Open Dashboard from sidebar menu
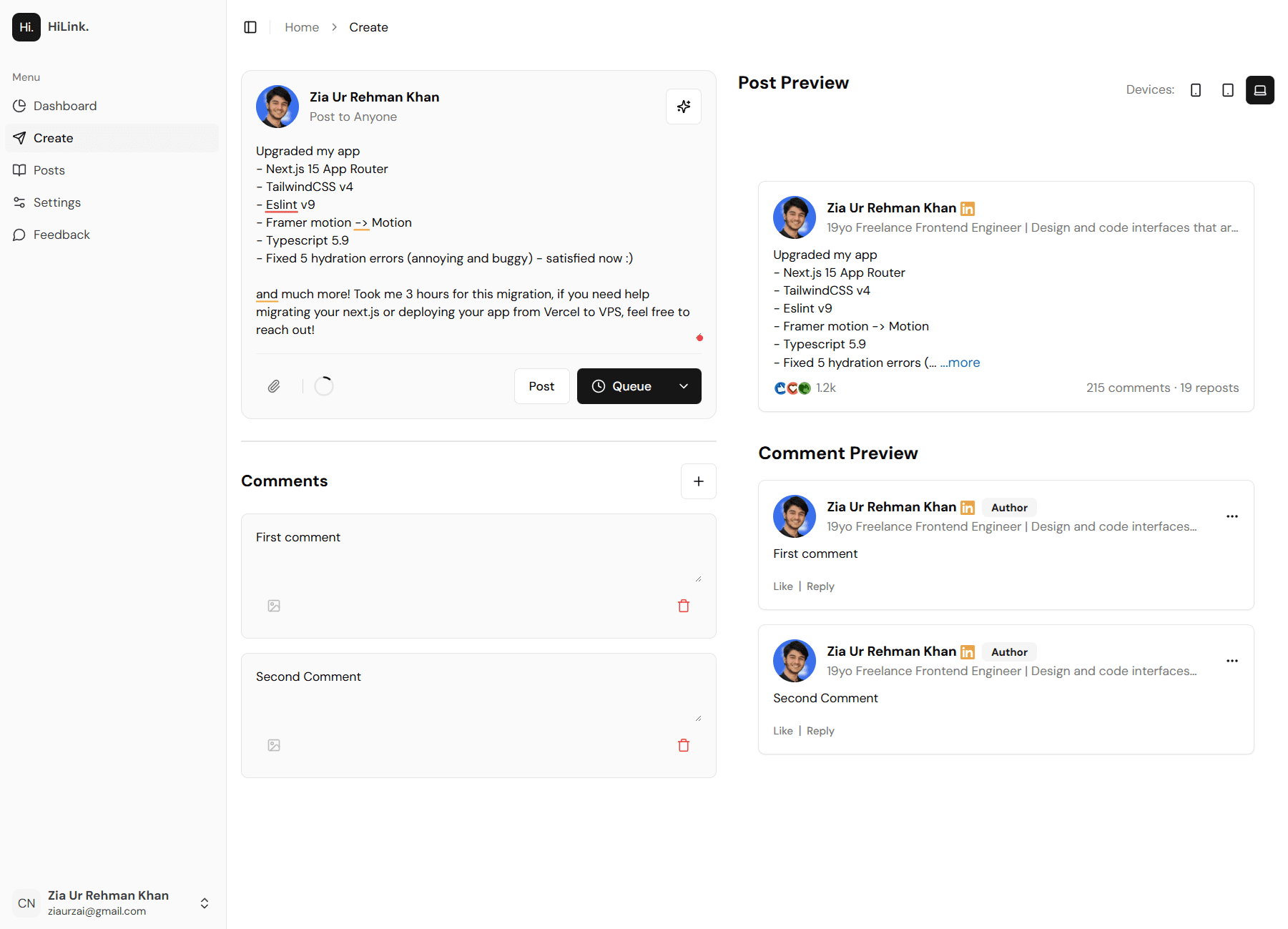Screen dimensions: 1288x929 click(64, 106)
